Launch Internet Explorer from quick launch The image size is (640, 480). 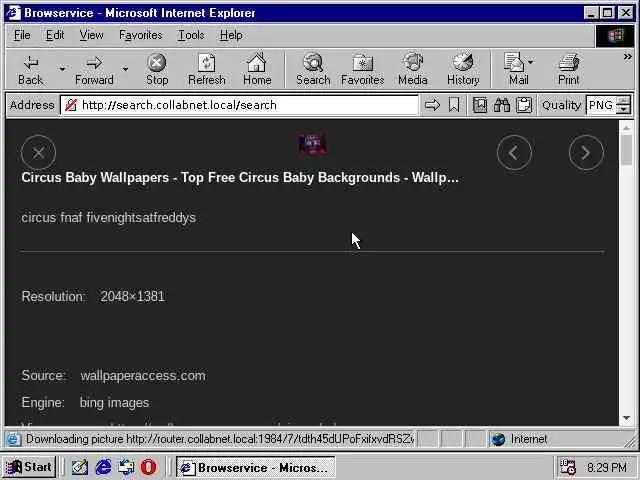coord(103,467)
